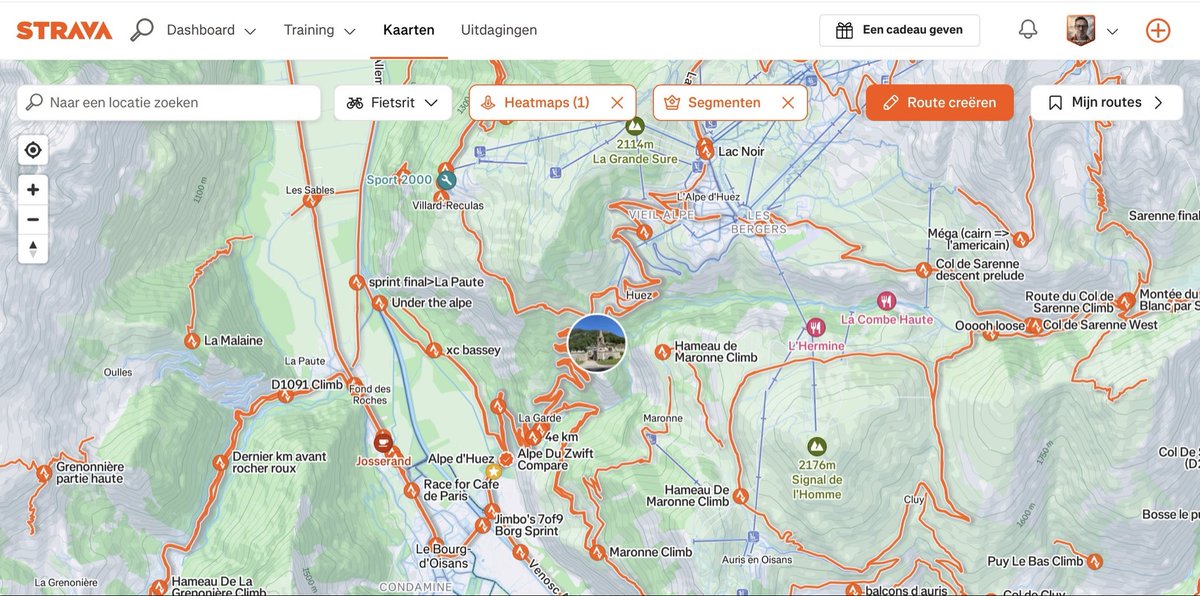
Task: Open the Fietsrit sport type dropdown
Action: click(393, 103)
